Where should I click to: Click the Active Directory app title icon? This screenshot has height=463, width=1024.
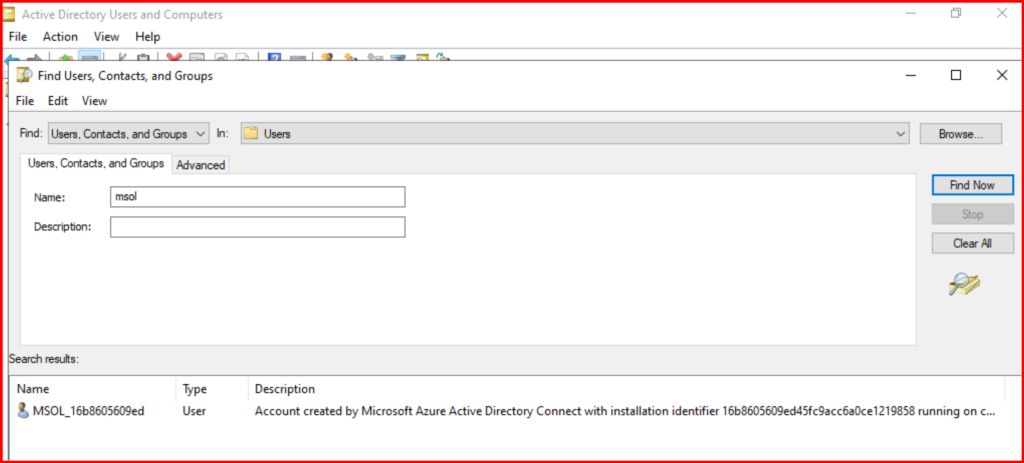(x=9, y=14)
